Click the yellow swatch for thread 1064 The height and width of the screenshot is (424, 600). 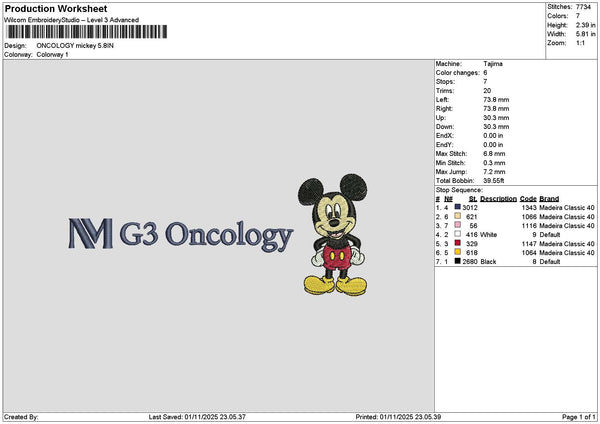point(457,252)
